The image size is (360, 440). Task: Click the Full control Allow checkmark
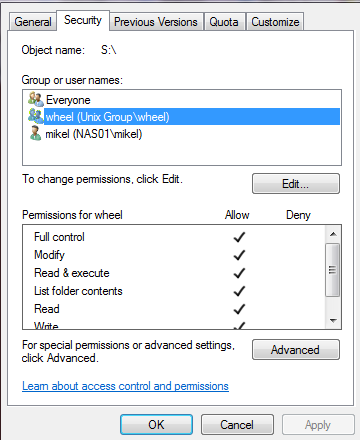point(239,237)
